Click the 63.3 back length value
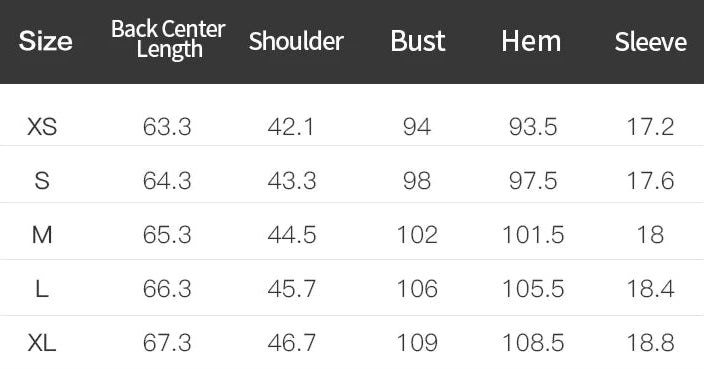 coord(167,127)
